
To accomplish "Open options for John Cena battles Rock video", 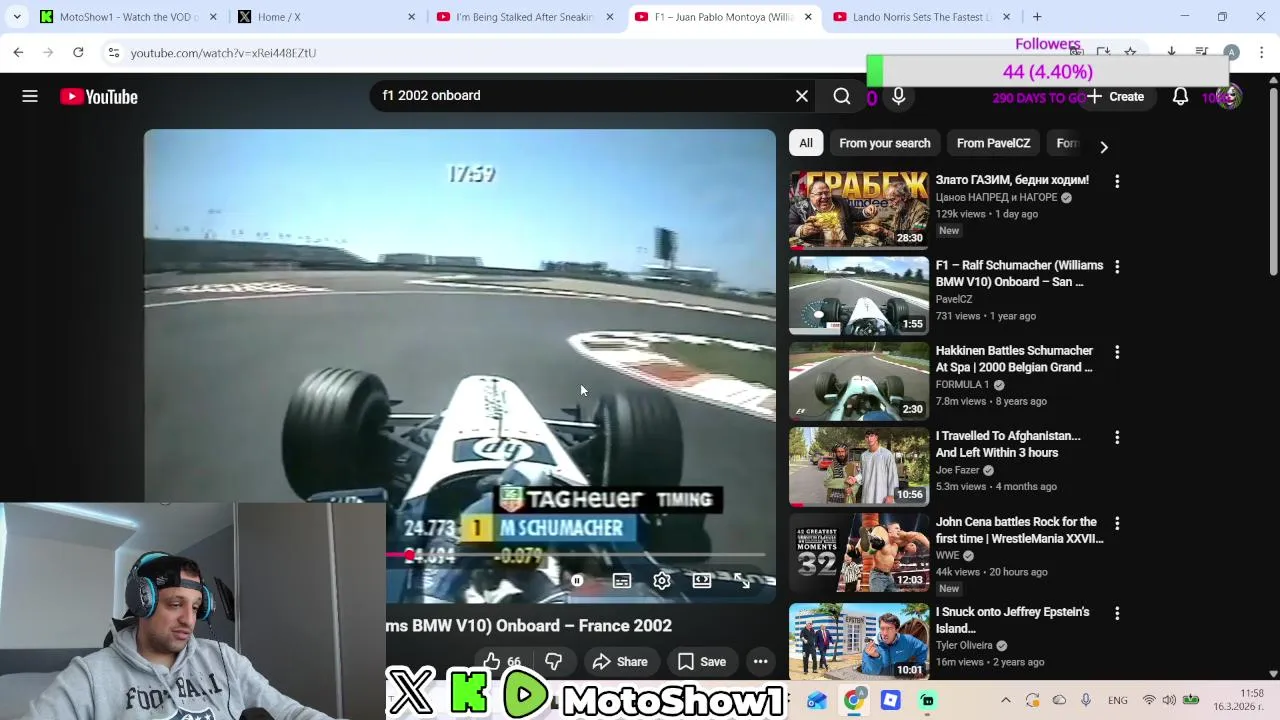I will [x=1117, y=523].
